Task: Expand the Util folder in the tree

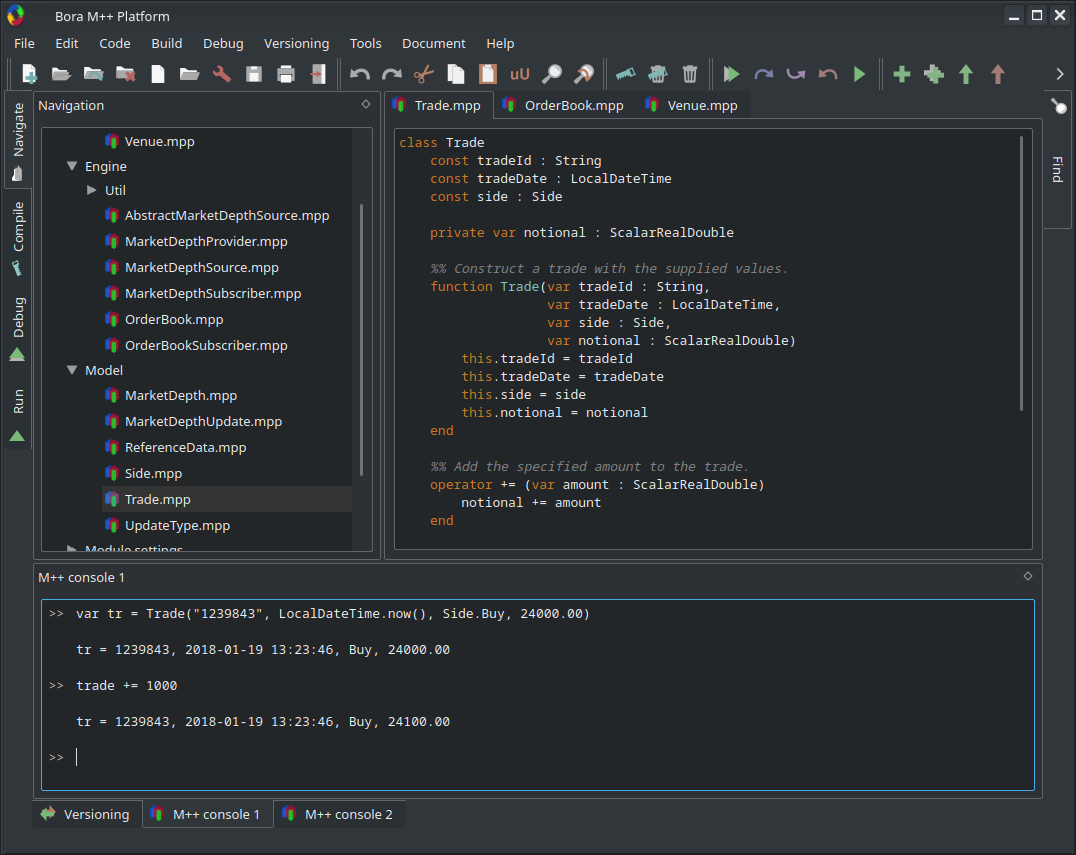Action: pyautogui.click(x=91, y=190)
